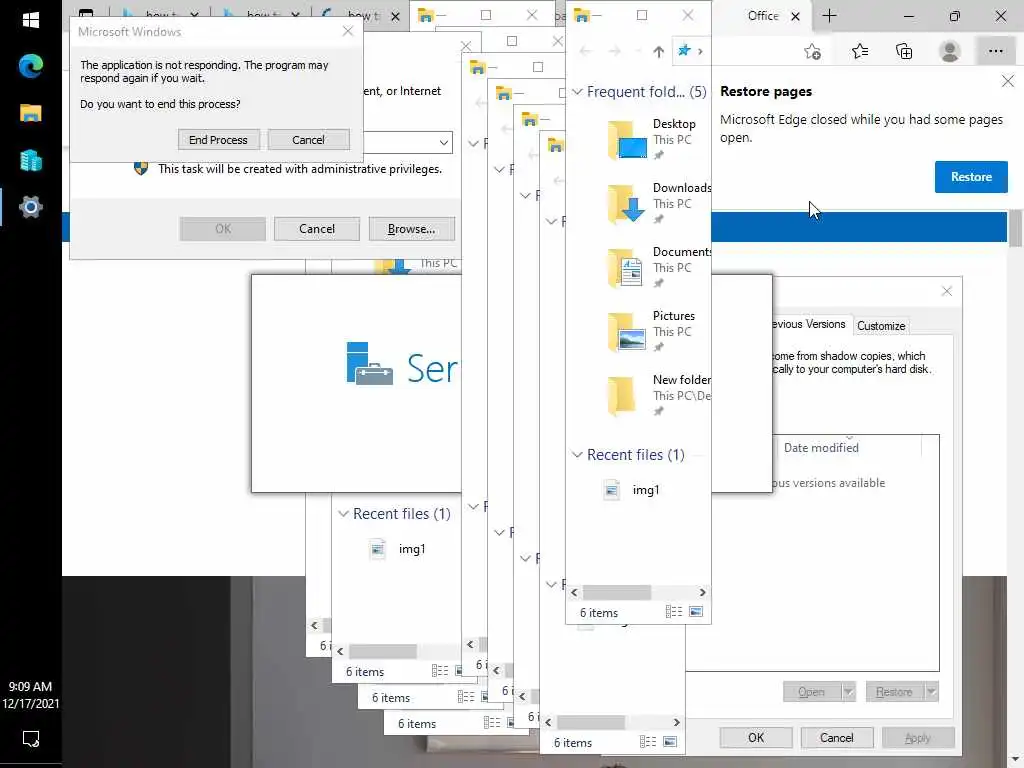Switch to the Office tab in Edge

762,16
